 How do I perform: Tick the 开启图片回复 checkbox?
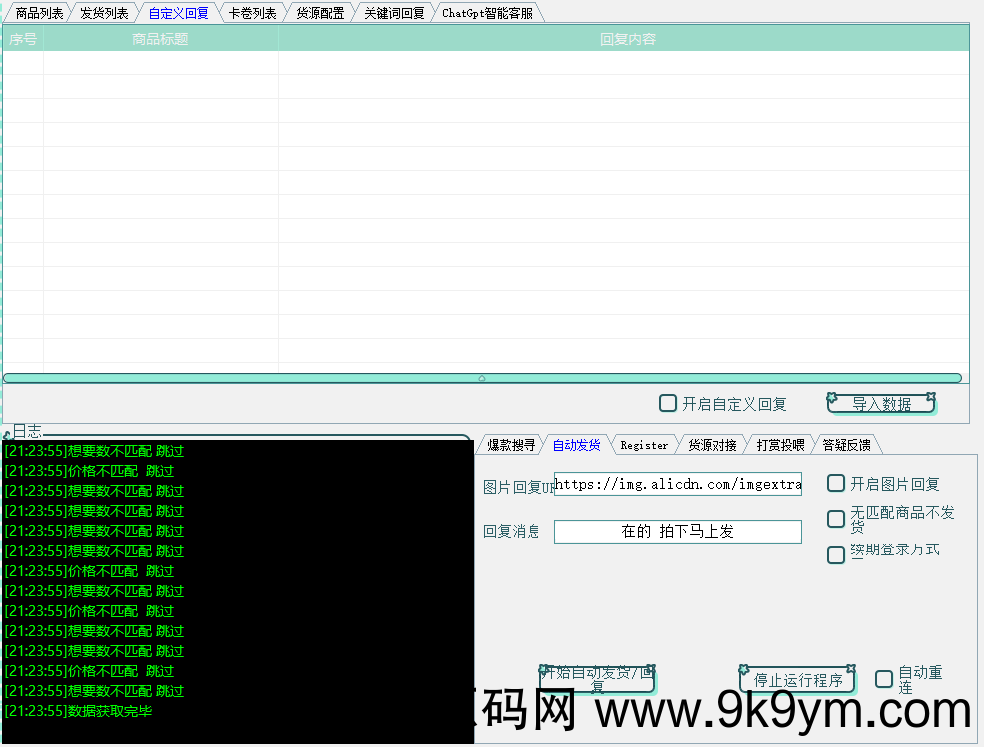pyautogui.click(x=836, y=484)
